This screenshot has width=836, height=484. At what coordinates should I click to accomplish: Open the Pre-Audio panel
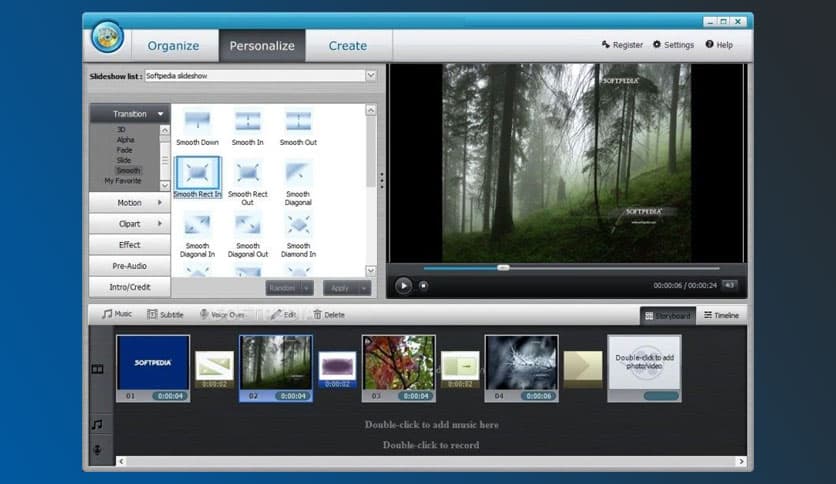[130, 265]
